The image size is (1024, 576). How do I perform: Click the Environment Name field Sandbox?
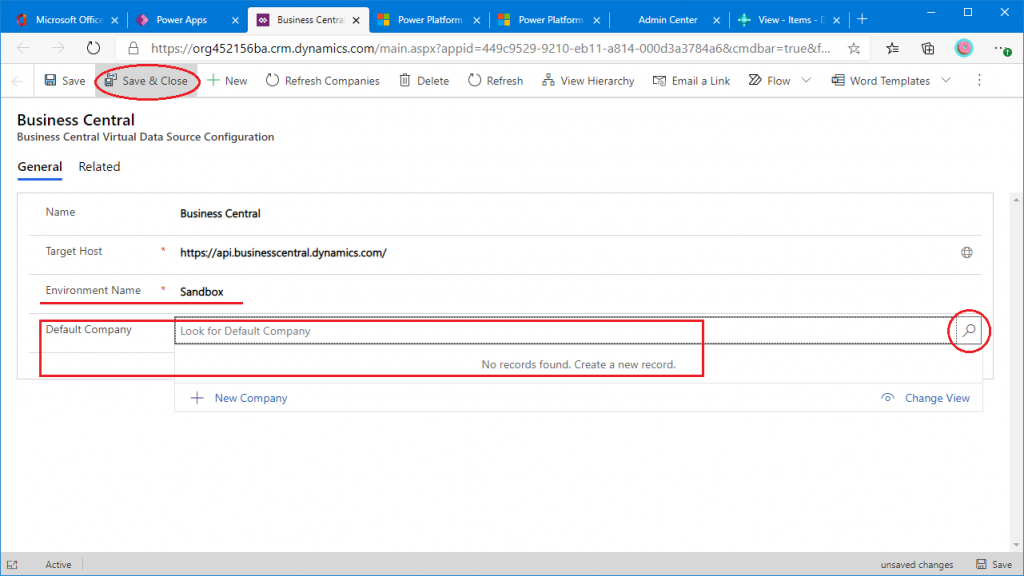pos(202,292)
